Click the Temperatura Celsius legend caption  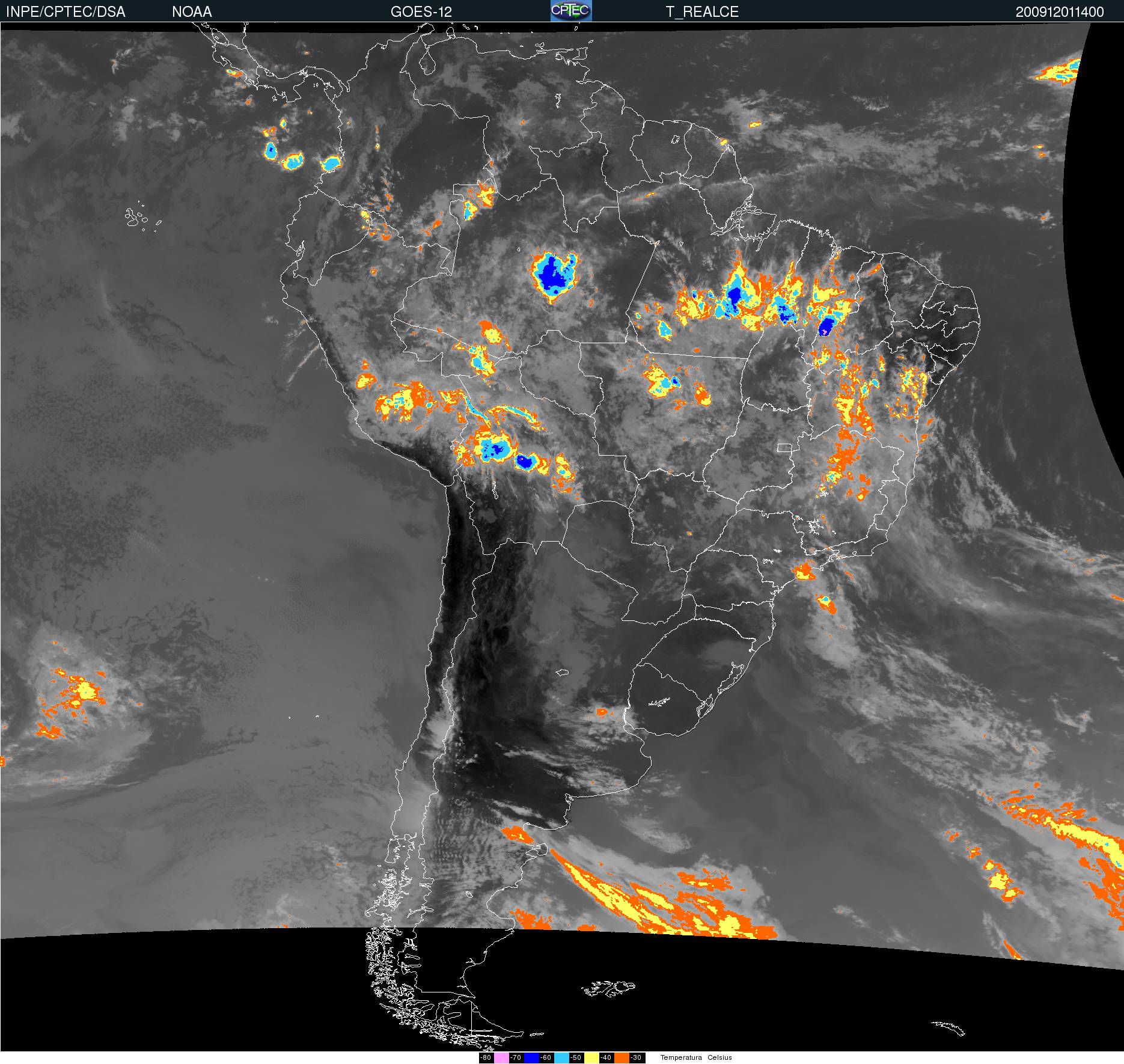696,1057
